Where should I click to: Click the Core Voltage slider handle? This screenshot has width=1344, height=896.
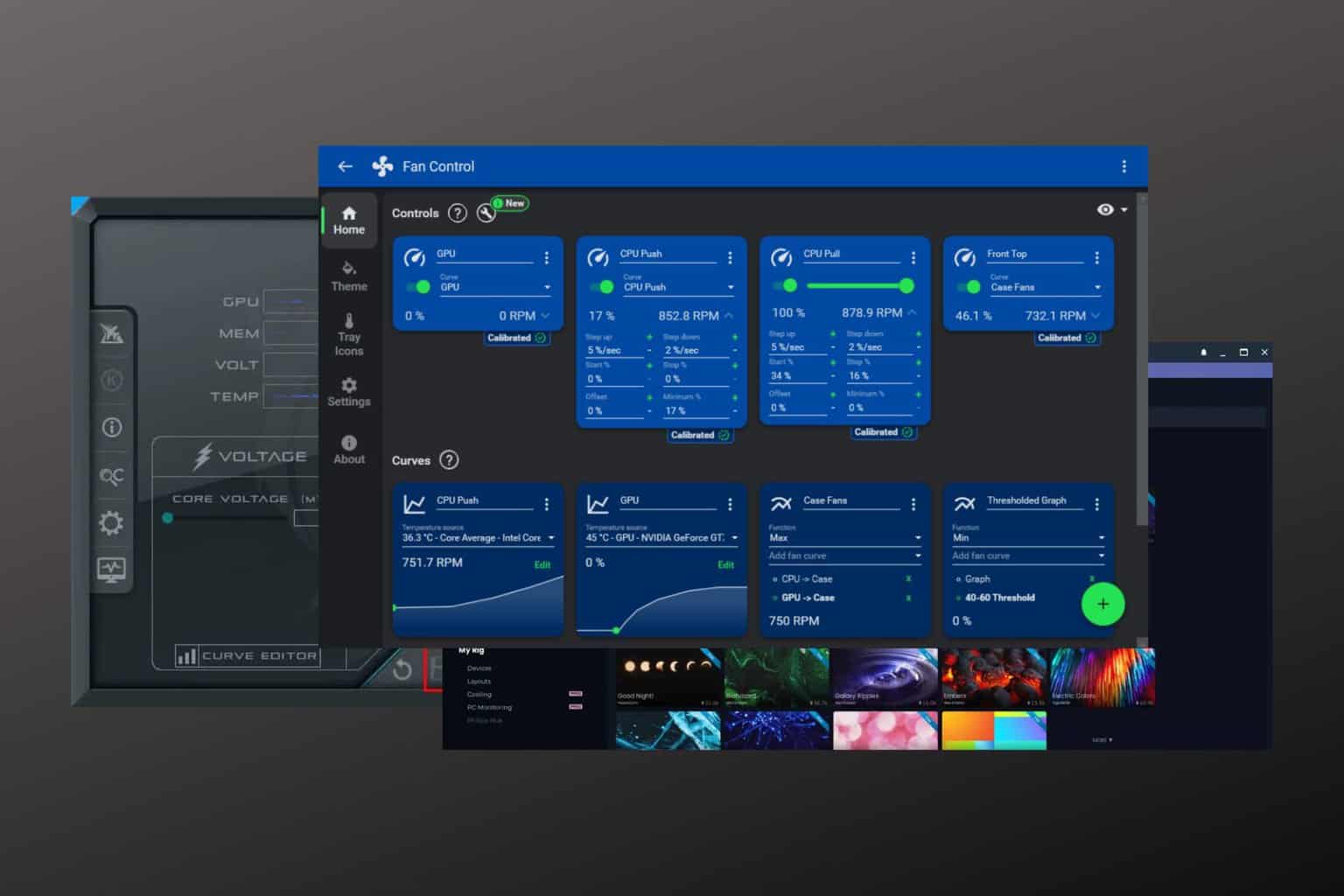pos(168,518)
